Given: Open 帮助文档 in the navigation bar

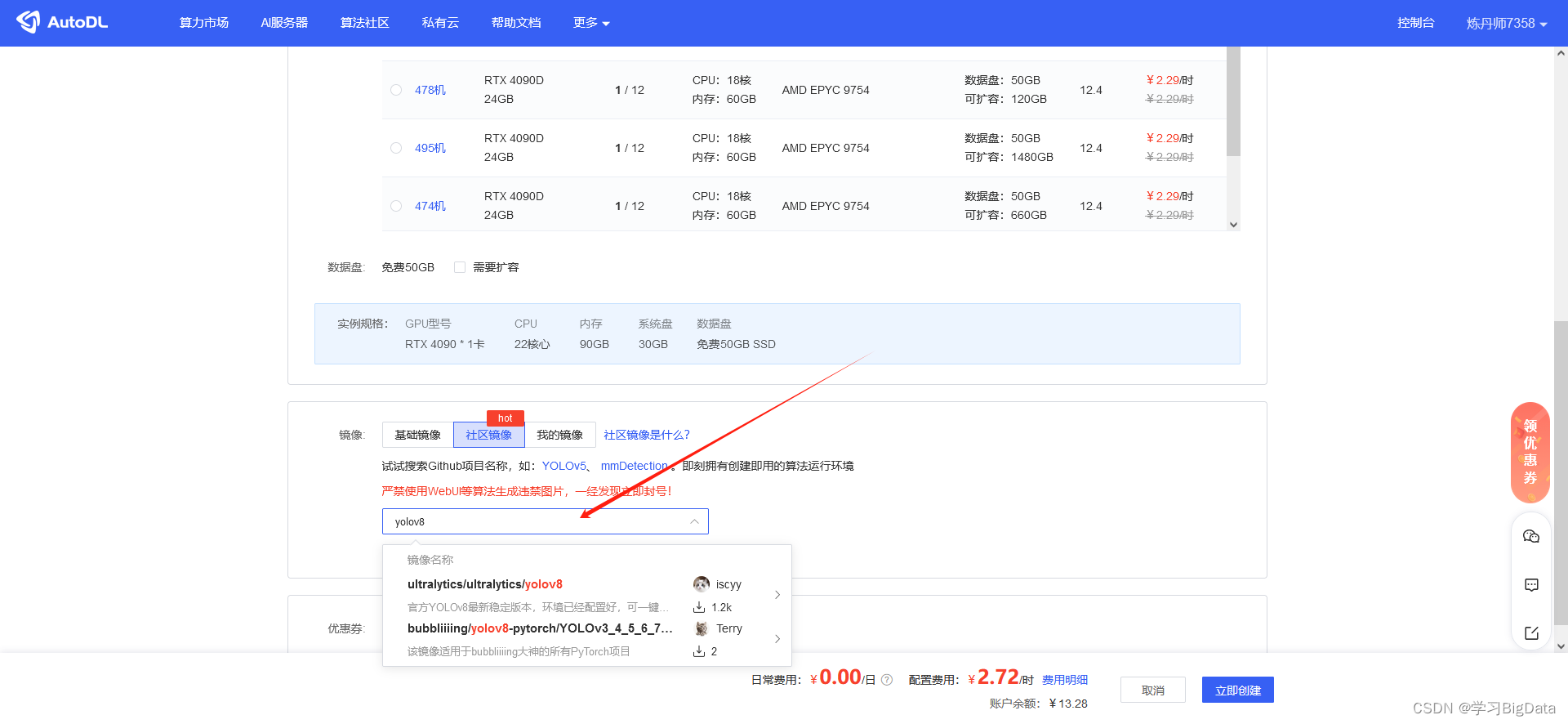Looking at the screenshot, I should click(516, 23).
